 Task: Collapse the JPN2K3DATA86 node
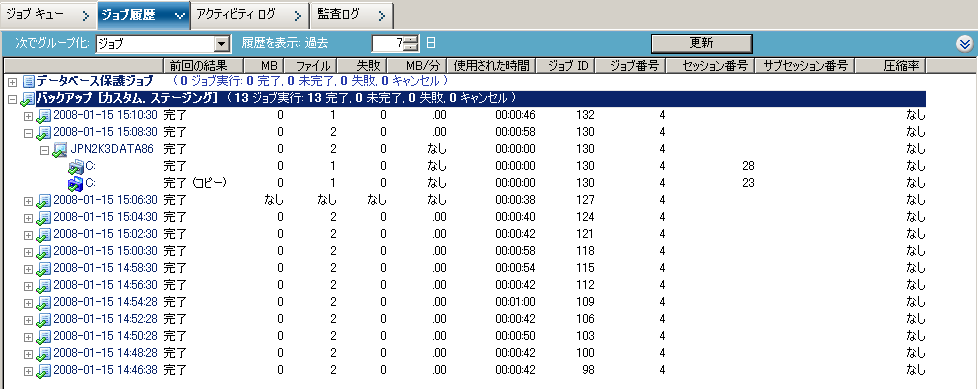coord(43,150)
